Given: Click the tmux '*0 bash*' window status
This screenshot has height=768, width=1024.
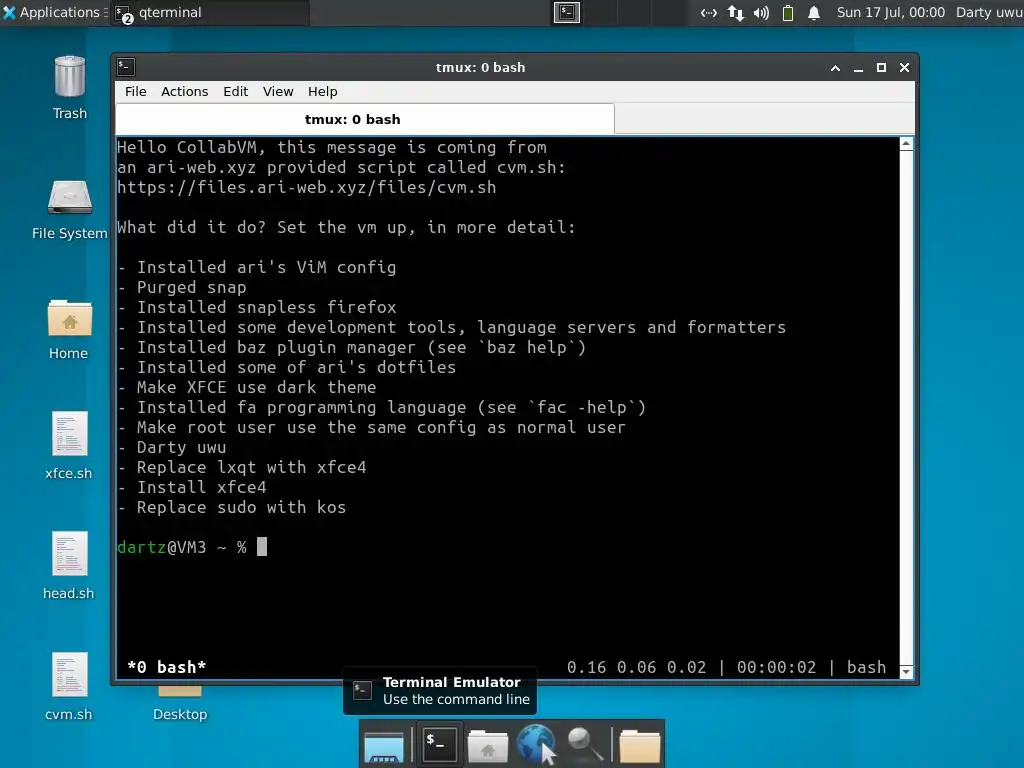Looking at the screenshot, I should point(167,667).
